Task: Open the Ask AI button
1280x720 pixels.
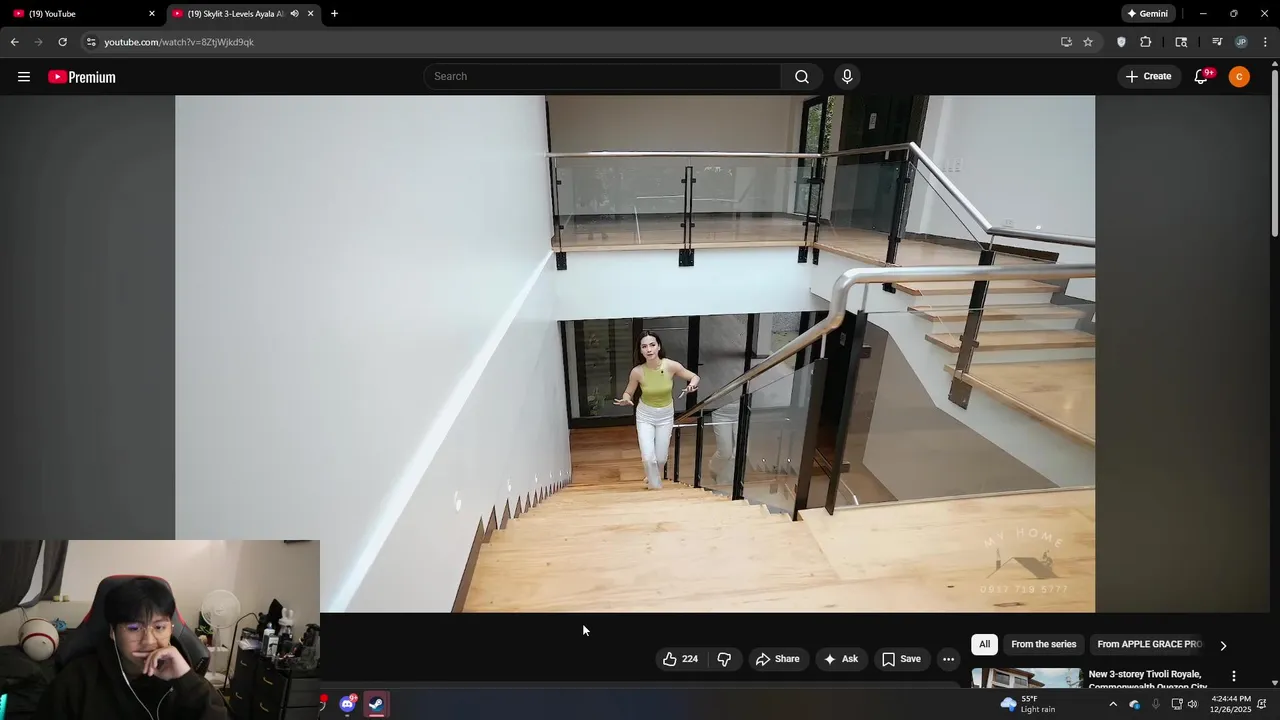Action: click(840, 659)
